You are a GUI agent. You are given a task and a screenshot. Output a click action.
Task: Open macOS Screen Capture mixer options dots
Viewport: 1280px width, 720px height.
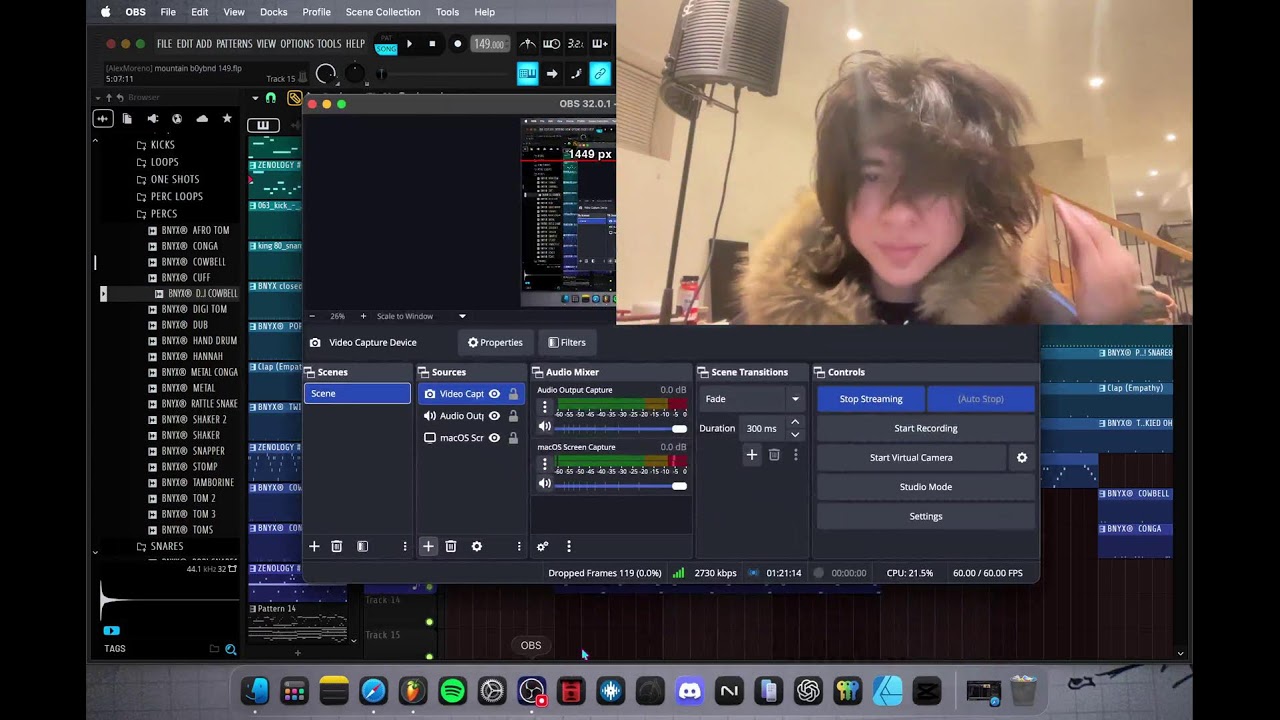point(545,464)
